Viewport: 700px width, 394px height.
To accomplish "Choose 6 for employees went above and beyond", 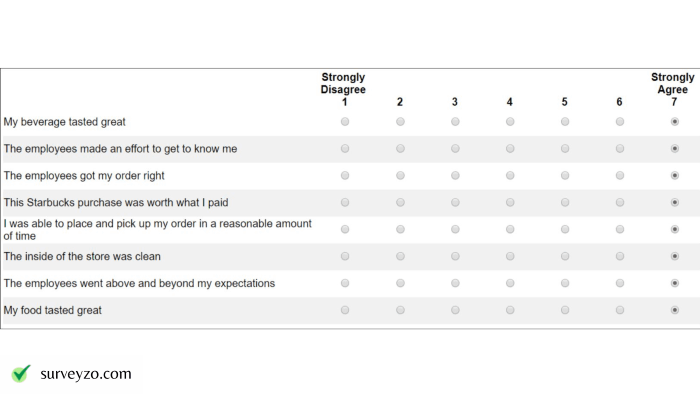I will coord(620,283).
